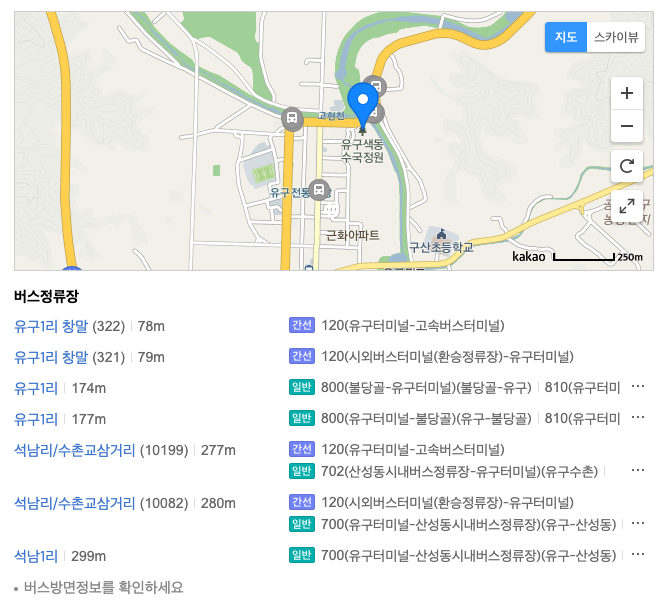Click 일반 badge in the 174m row
The height and width of the screenshot is (604, 665).
point(302,387)
